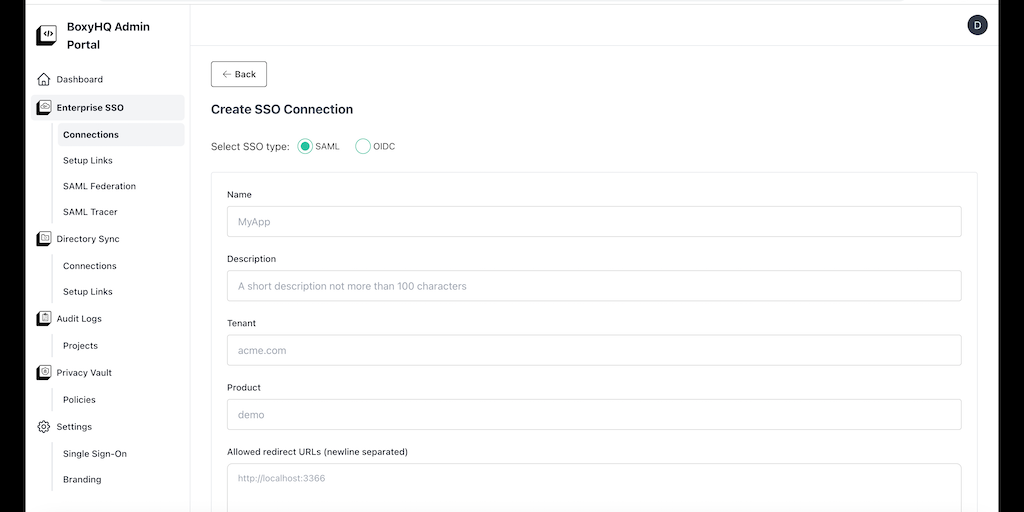The image size is (1024, 512).
Task: Focus the Description text field
Action: [594, 286]
